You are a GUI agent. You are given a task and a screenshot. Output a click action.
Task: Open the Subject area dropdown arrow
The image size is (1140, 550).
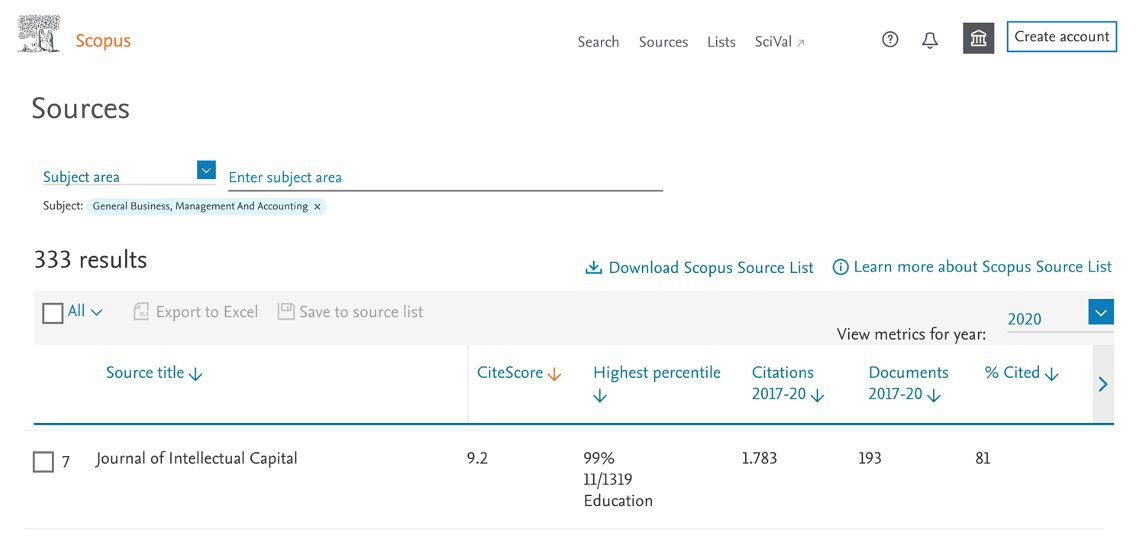pos(206,170)
